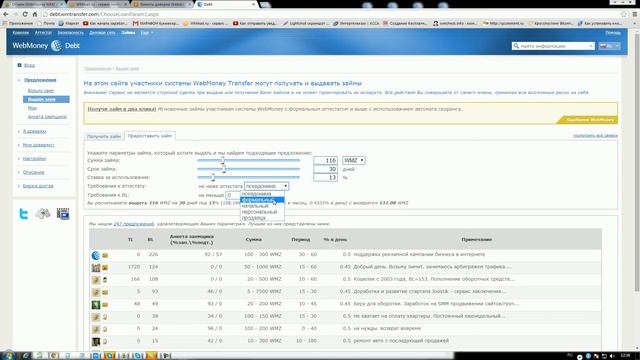Click the rate field showing 13 percent
The image size is (640, 360).
coord(325,178)
